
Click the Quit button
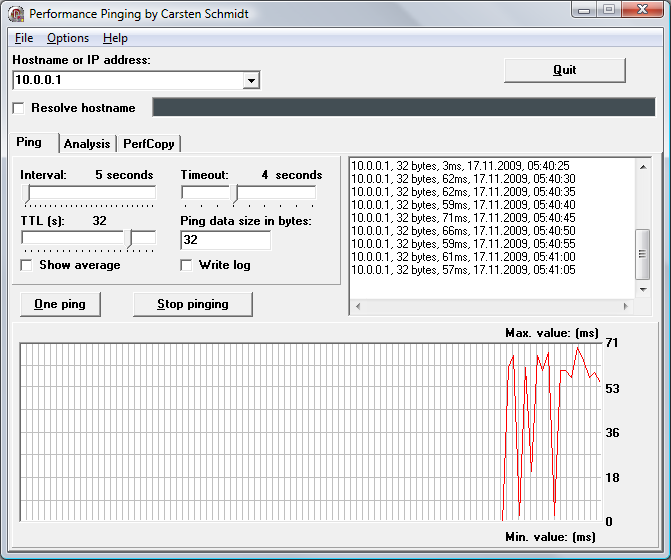coord(564,70)
